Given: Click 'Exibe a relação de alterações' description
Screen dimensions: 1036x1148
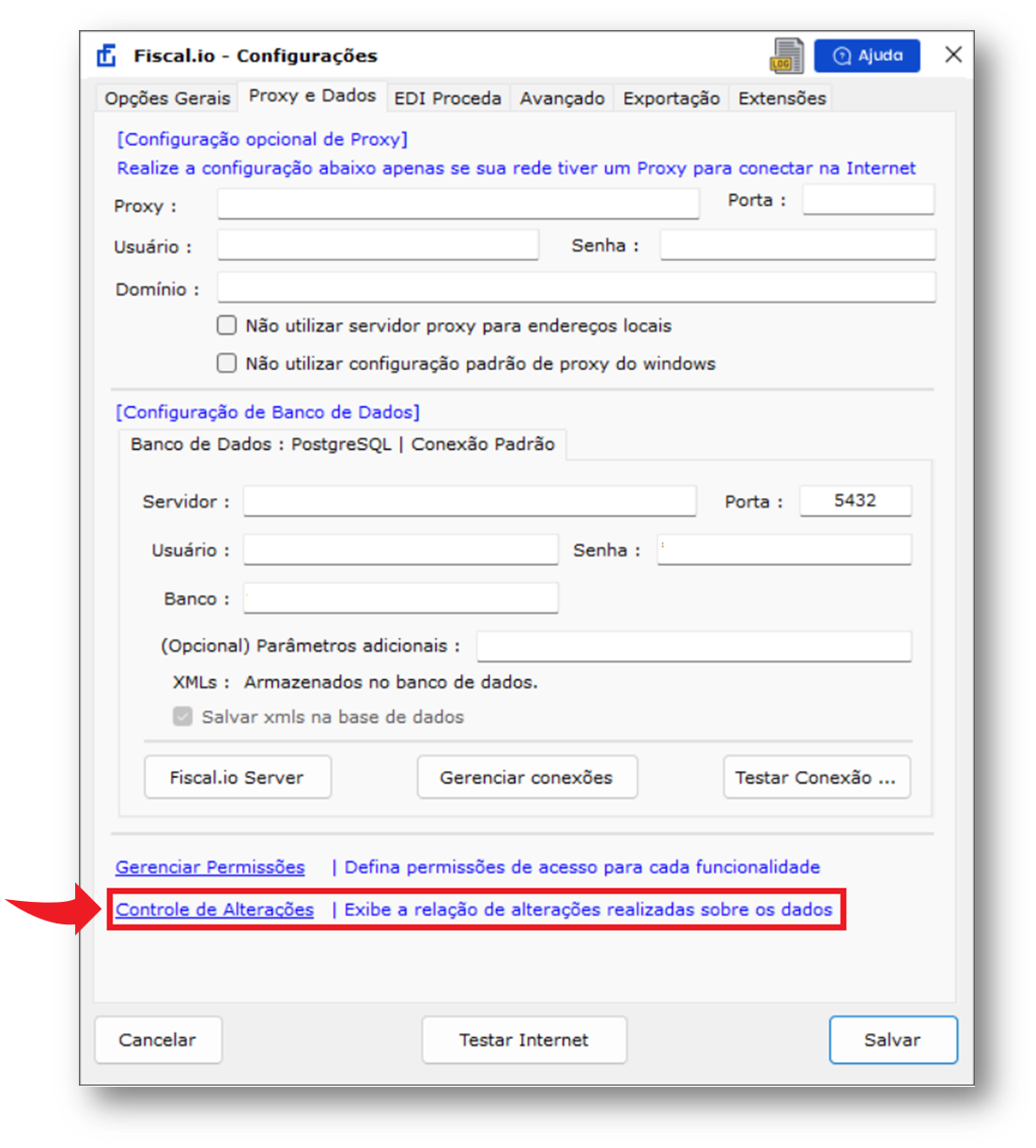Looking at the screenshot, I should pyautogui.click(x=588, y=909).
